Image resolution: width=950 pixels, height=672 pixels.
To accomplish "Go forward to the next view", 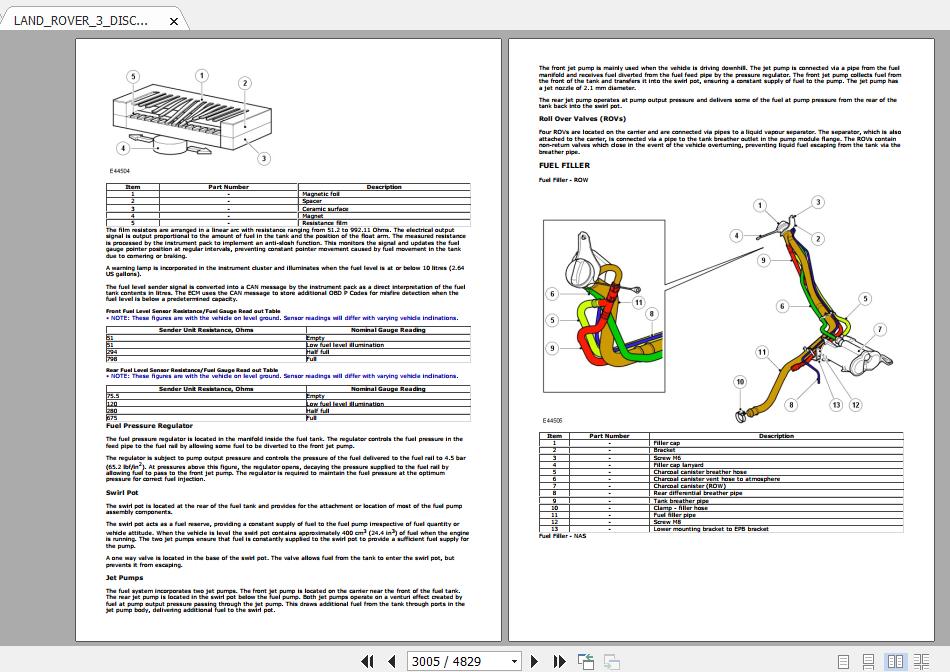I will coord(609,661).
